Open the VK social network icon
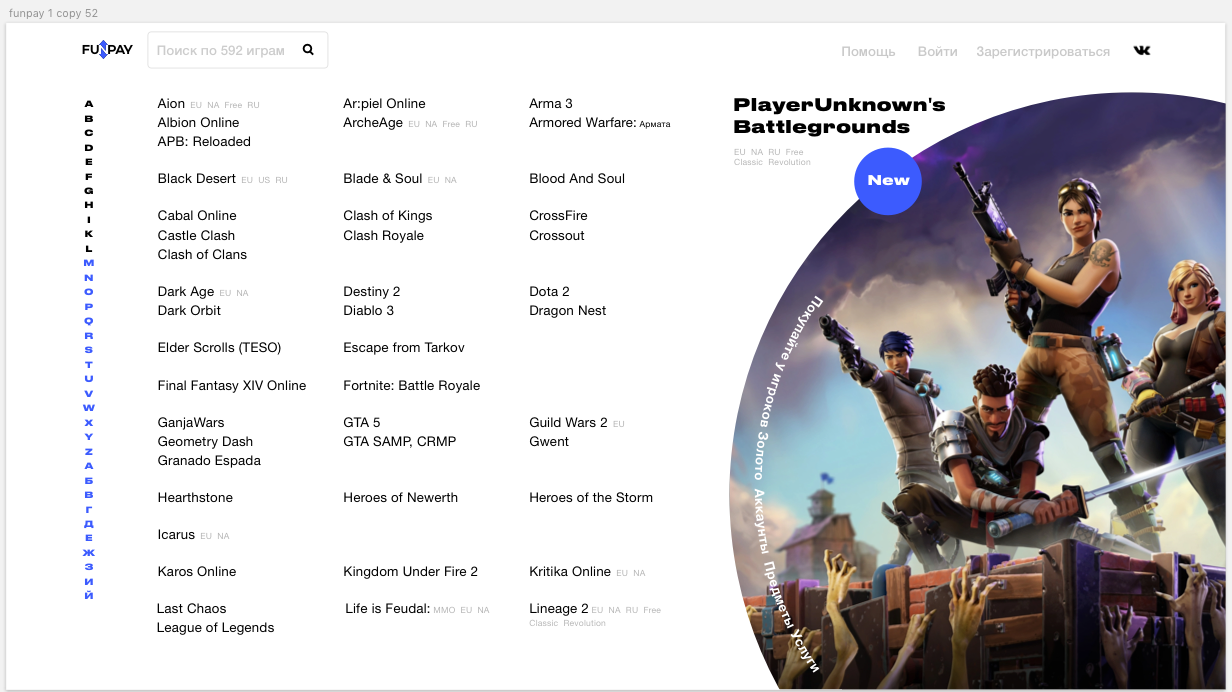1232x692 pixels. pyautogui.click(x=1142, y=51)
